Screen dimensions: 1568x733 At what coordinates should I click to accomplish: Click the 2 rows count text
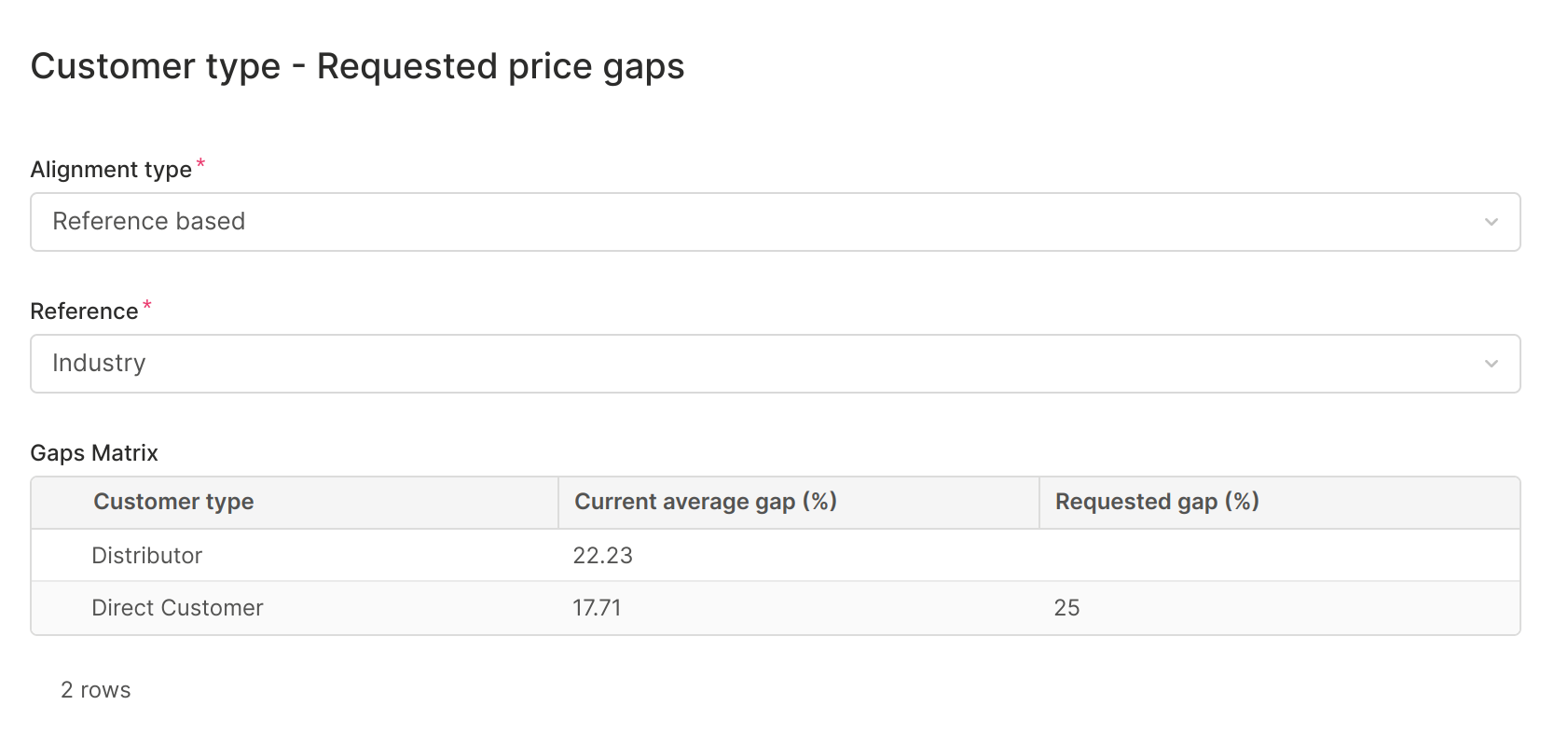(x=96, y=690)
